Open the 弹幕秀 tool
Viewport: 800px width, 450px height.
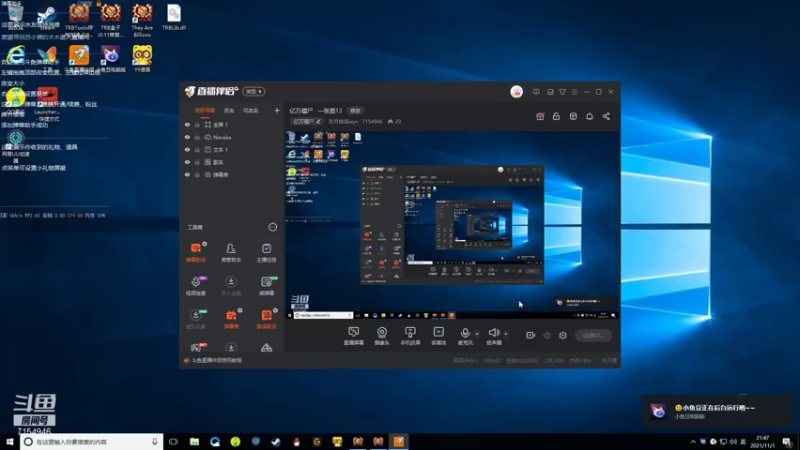point(231,319)
